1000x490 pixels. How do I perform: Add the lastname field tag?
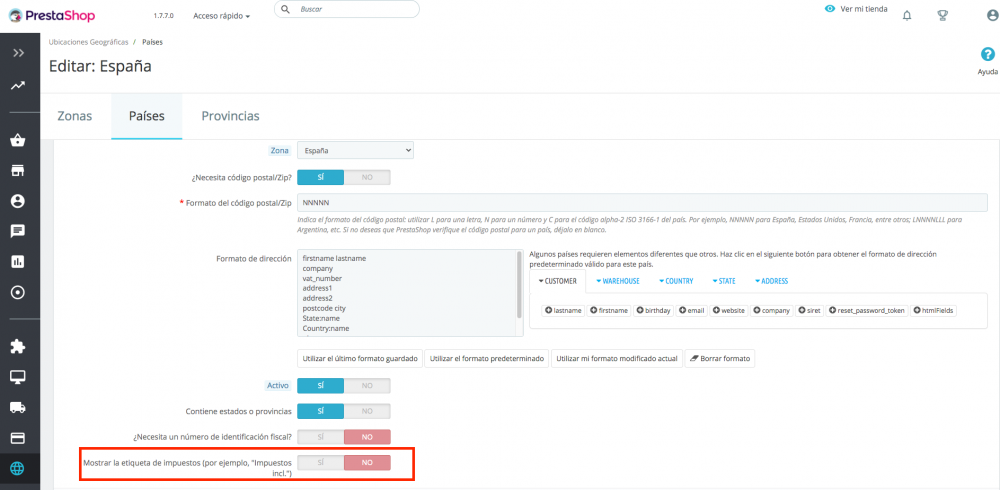click(563, 311)
